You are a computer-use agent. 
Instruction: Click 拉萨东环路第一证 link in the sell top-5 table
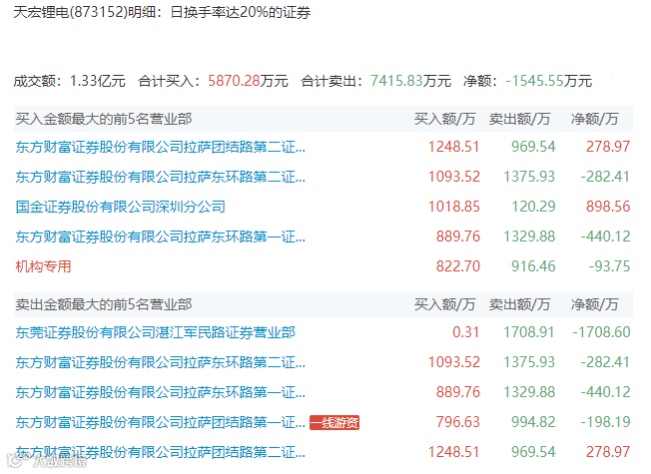coord(161,392)
